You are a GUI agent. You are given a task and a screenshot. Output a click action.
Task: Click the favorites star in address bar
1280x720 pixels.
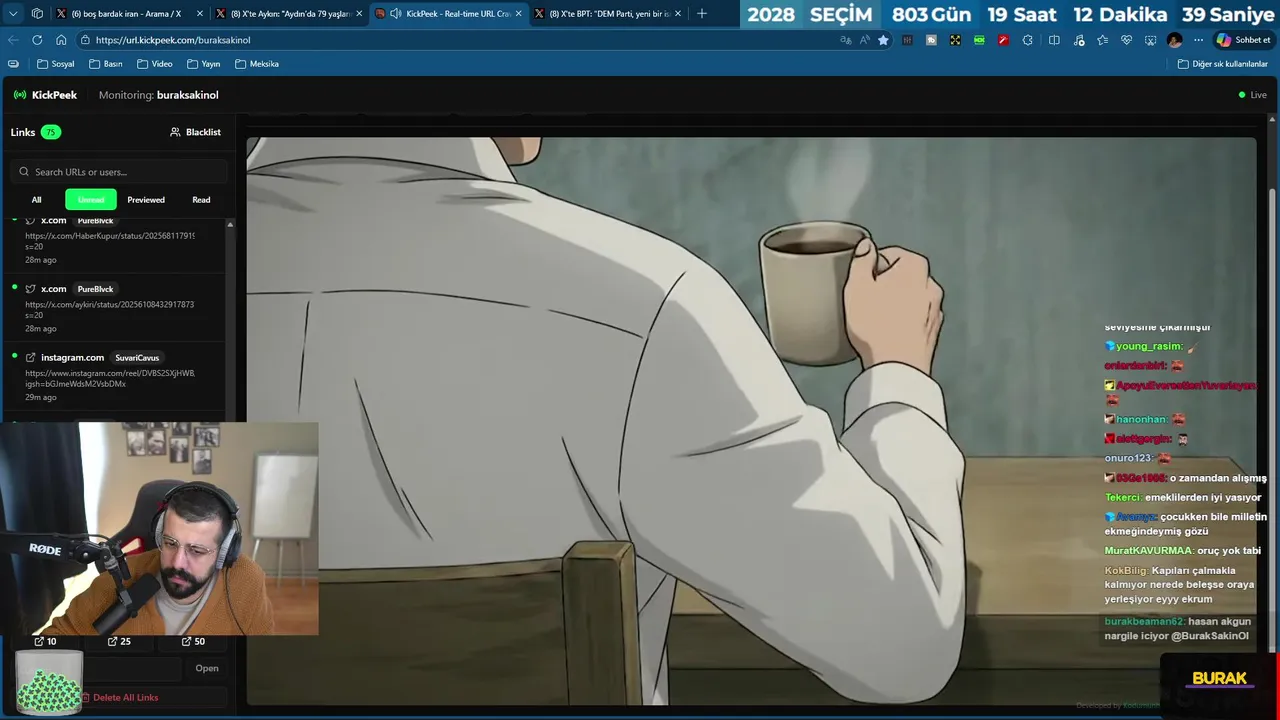tap(883, 40)
